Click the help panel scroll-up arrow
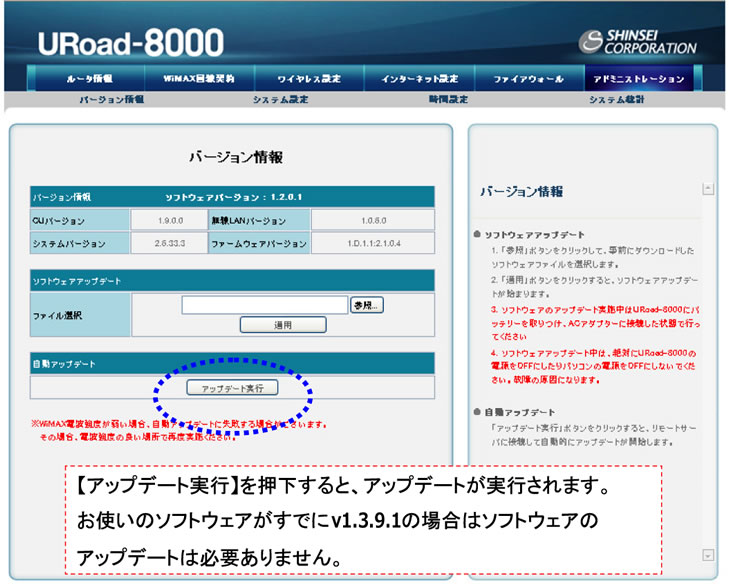Screen dimensions: 729x588 click(x=708, y=189)
